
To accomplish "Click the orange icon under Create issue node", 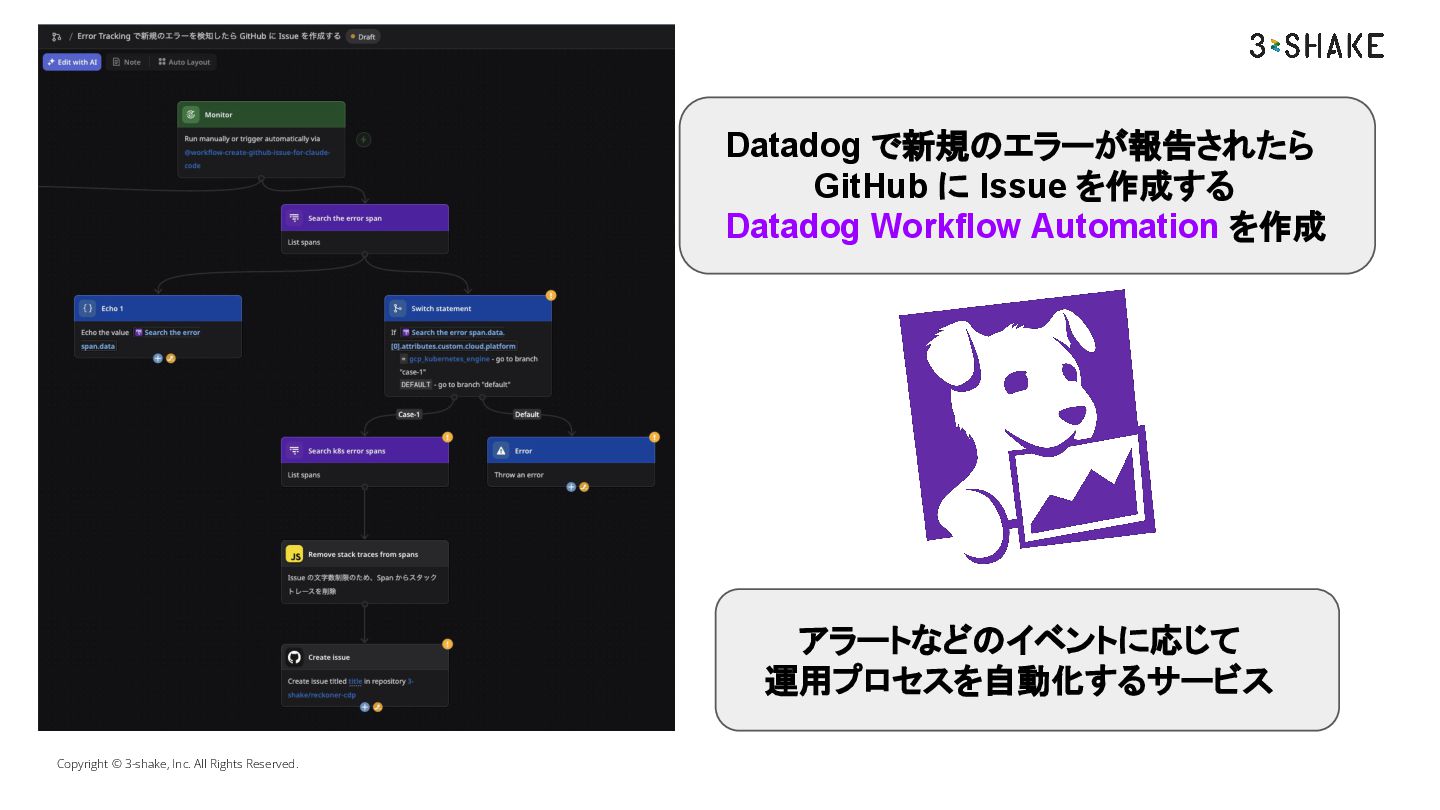I will pos(377,707).
